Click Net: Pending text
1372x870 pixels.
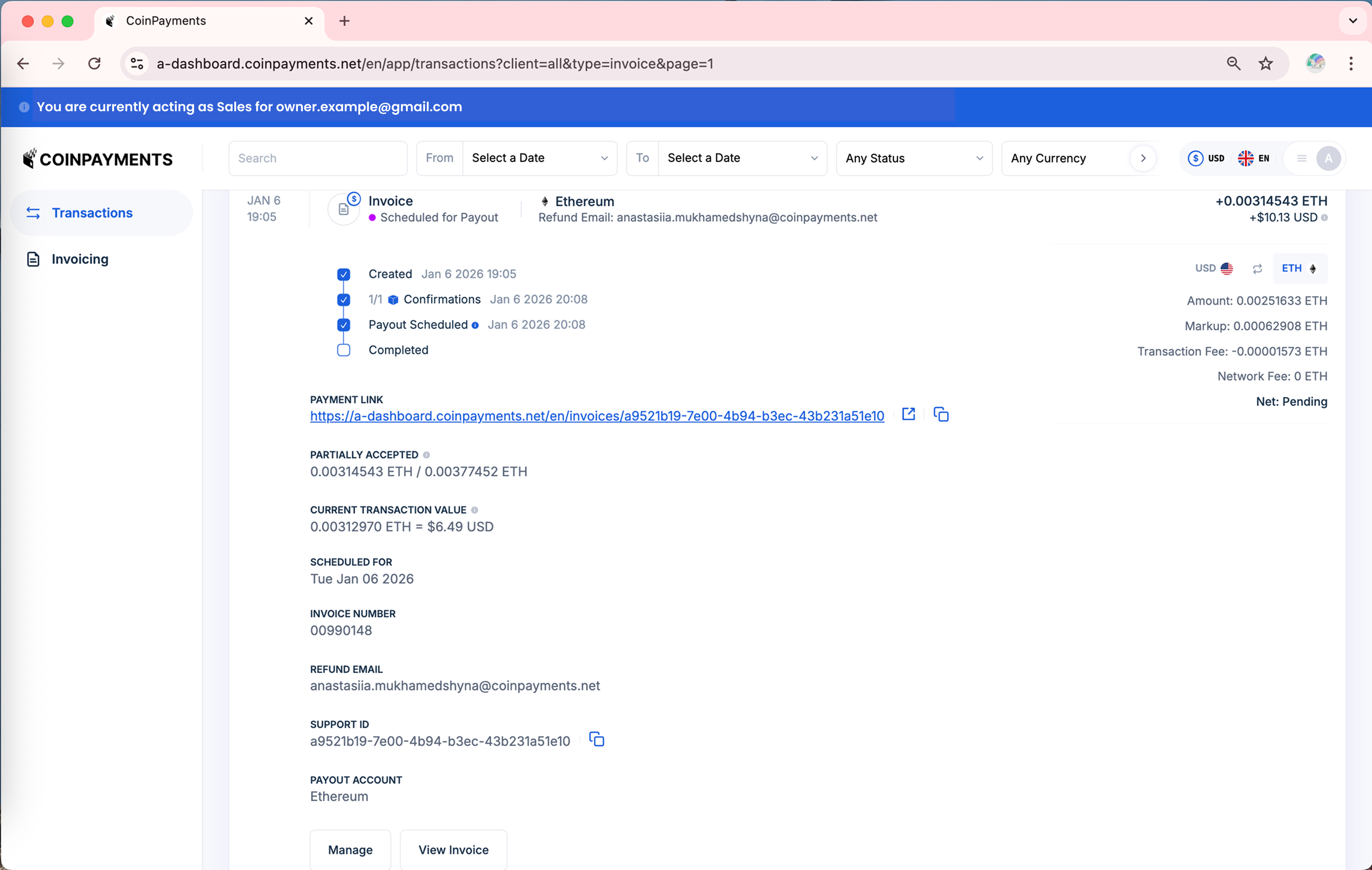pos(1291,401)
